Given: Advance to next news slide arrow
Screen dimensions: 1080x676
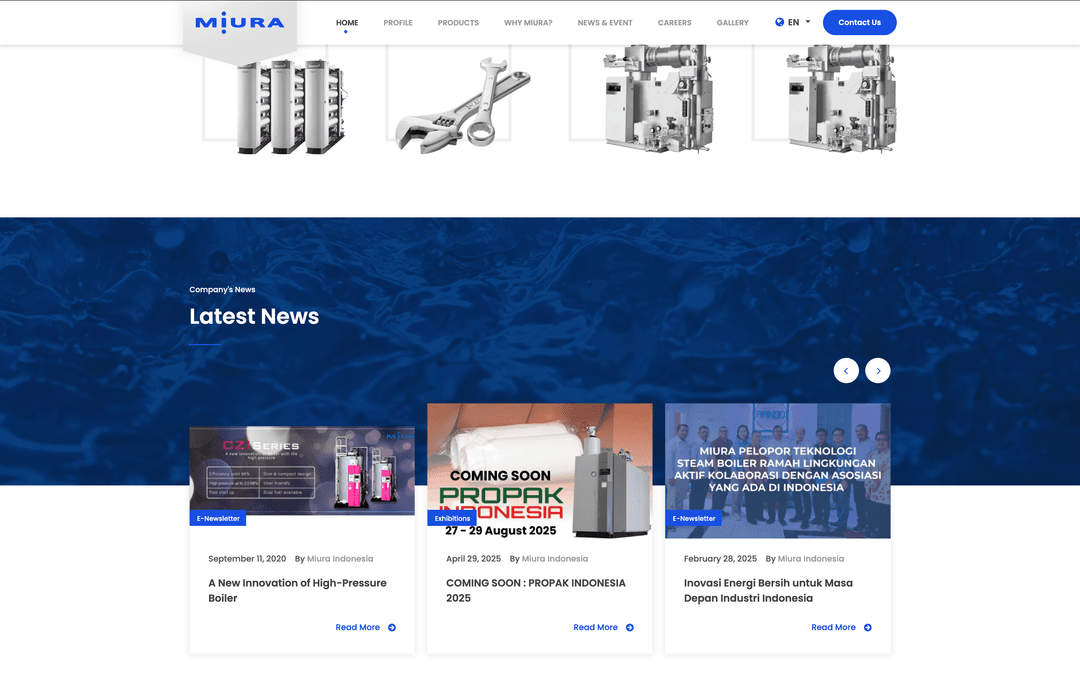Looking at the screenshot, I should (877, 371).
